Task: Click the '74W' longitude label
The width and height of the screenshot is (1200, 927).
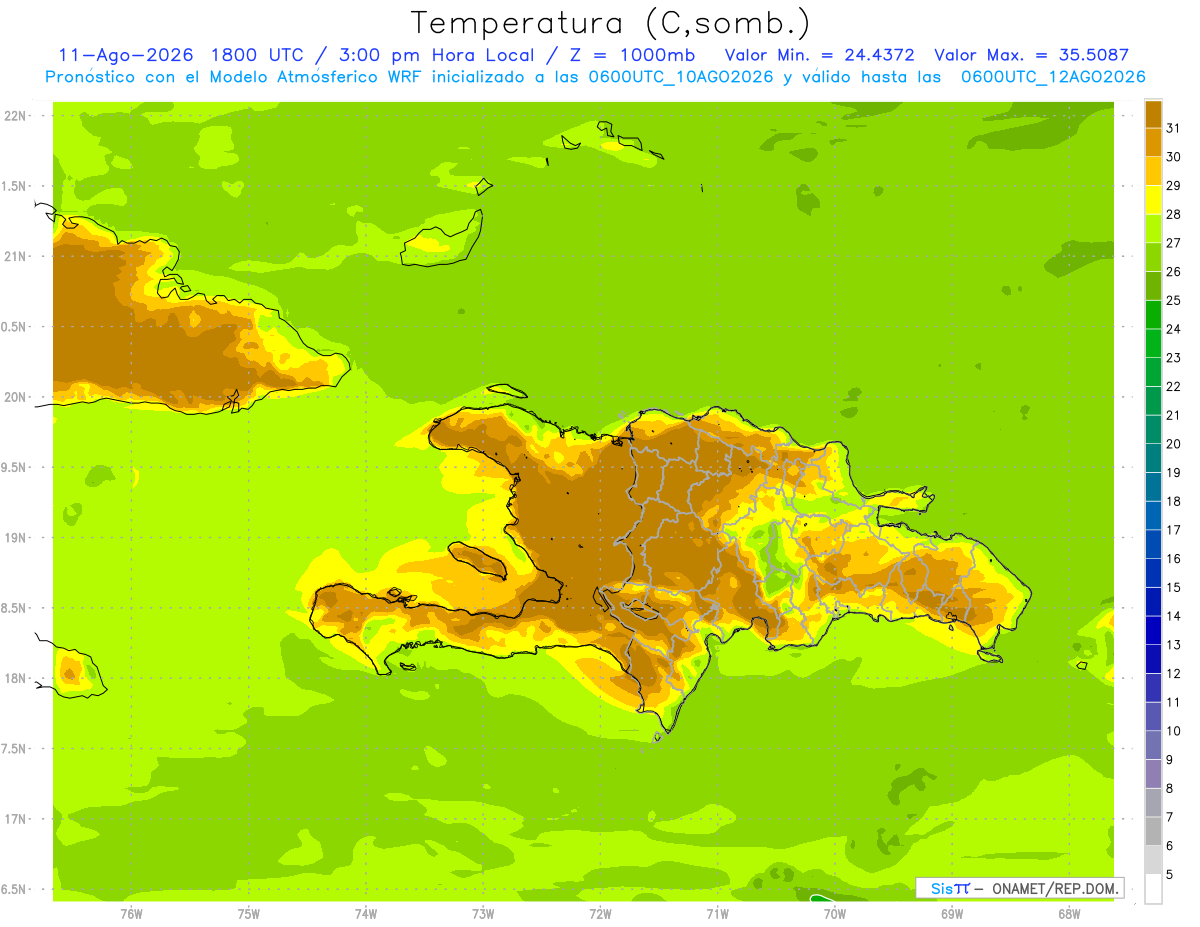Action: (x=365, y=914)
